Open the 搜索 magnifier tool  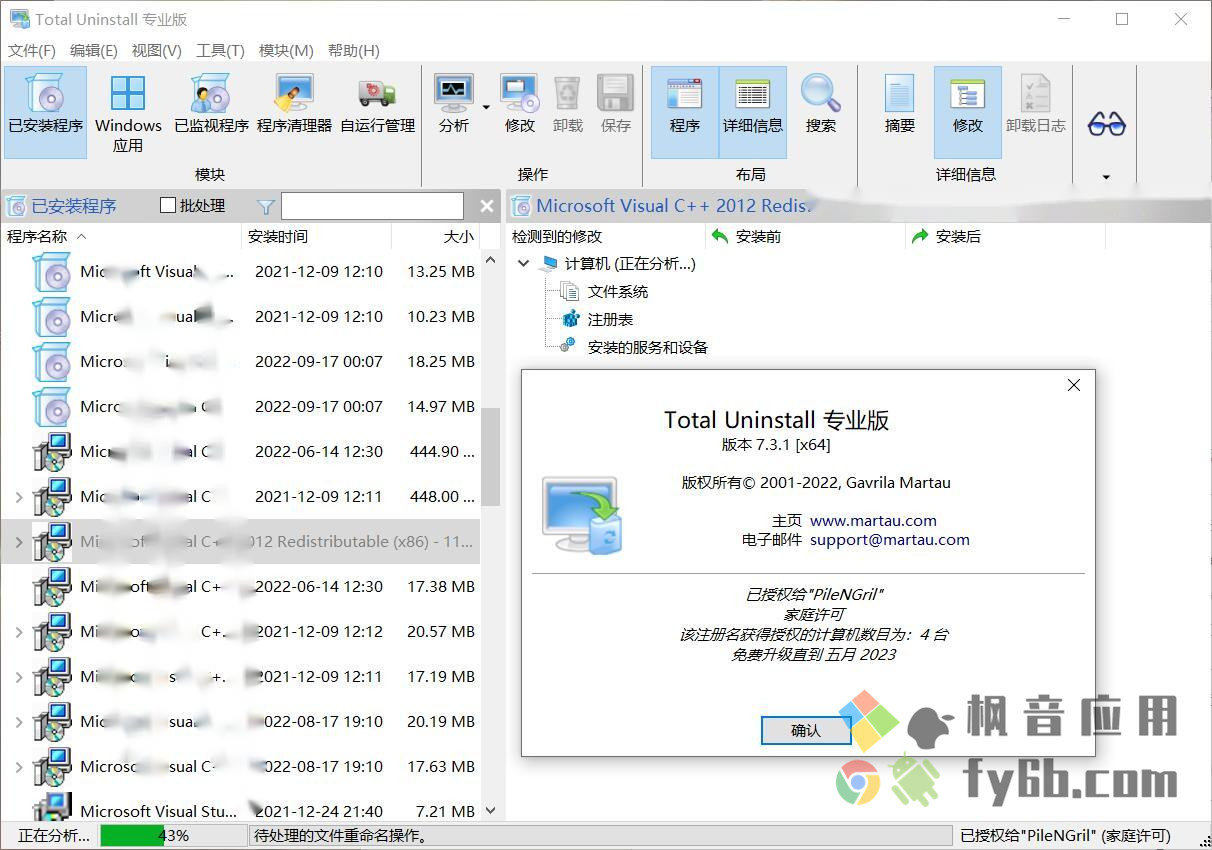(x=820, y=104)
